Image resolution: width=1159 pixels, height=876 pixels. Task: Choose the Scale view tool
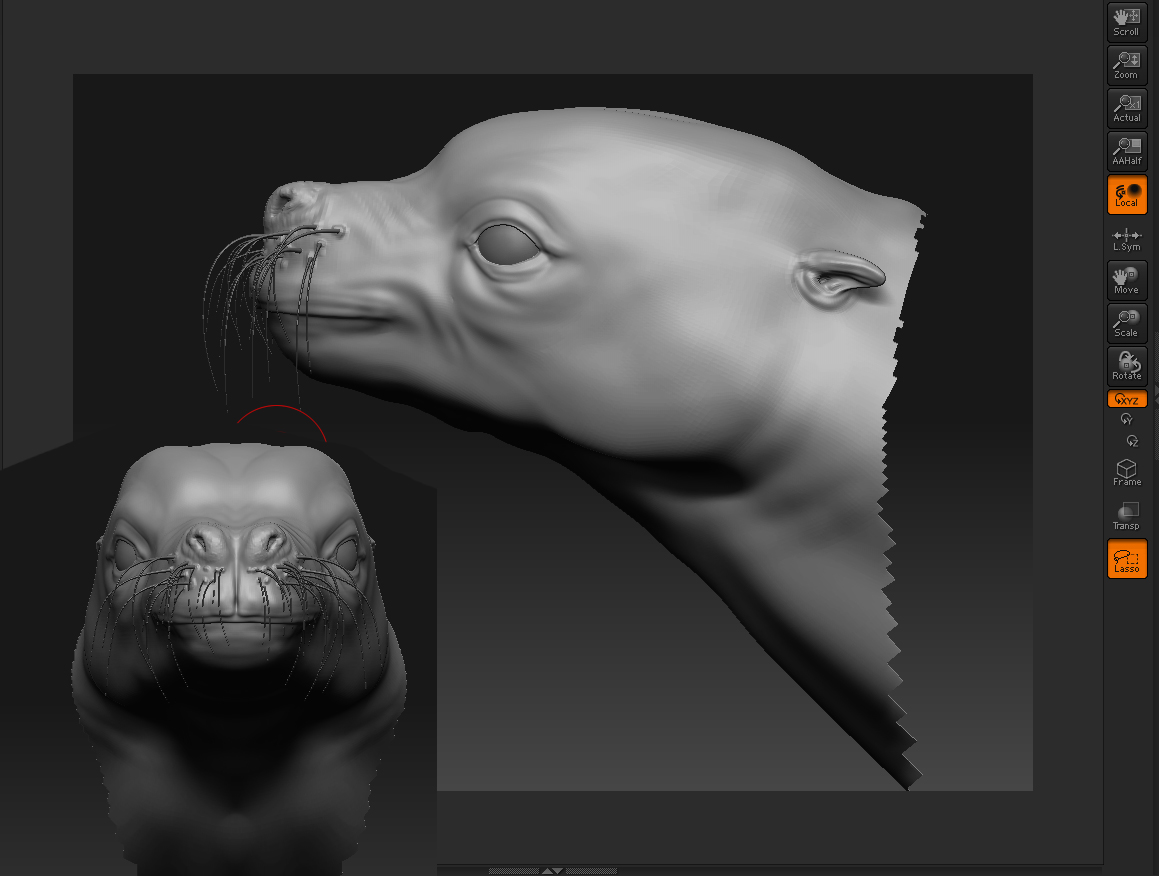(x=1126, y=323)
